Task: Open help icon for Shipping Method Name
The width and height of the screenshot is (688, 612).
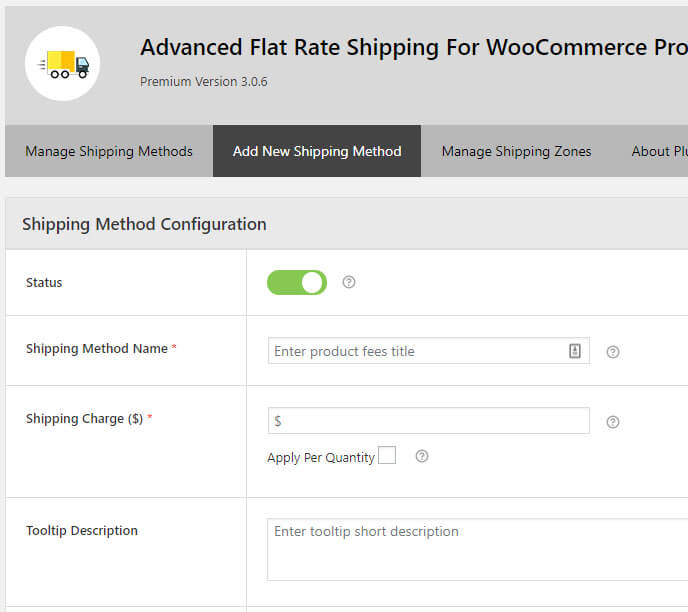Action: pos(613,352)
